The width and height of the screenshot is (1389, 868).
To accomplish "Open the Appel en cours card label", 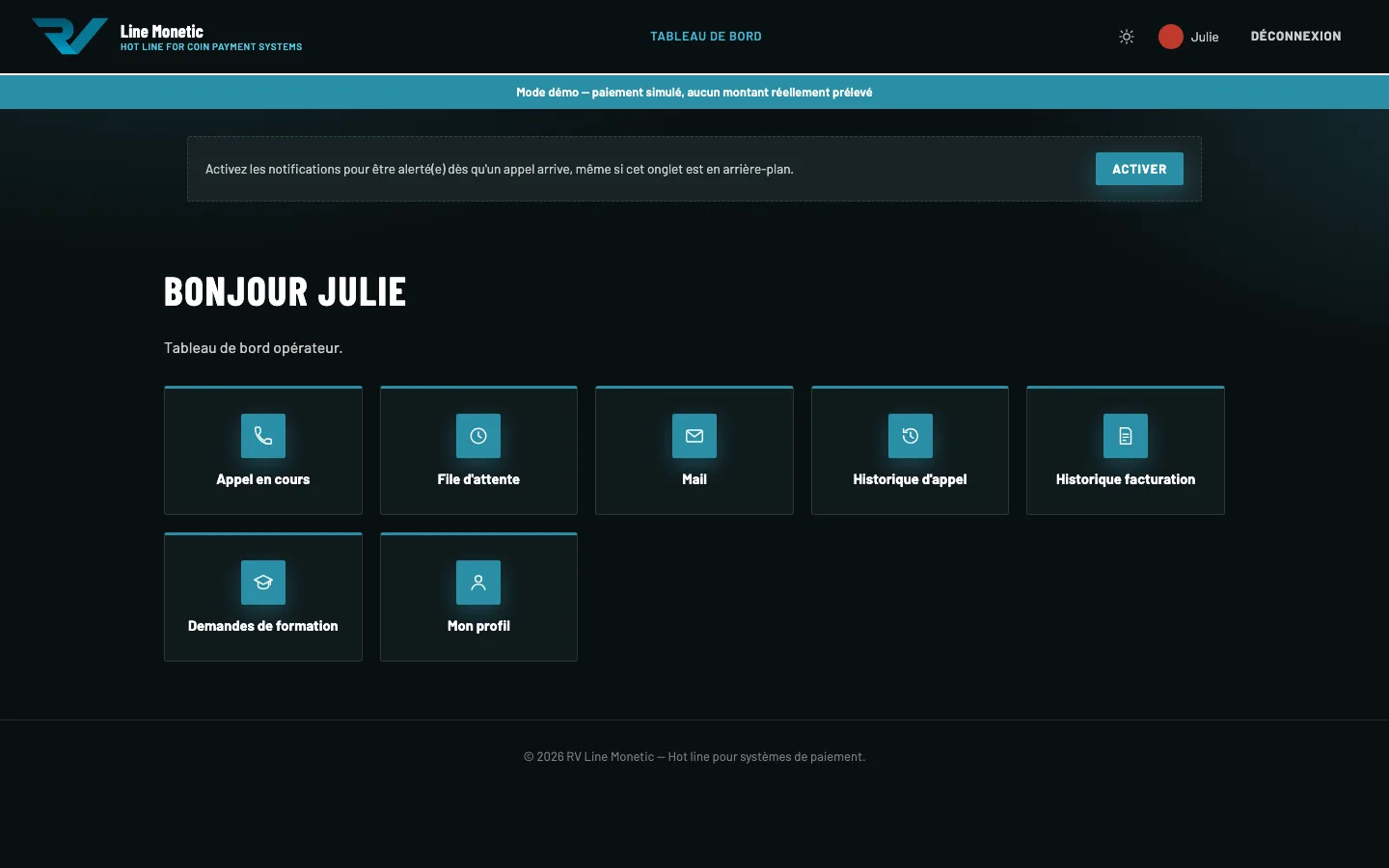I will [x=263, y=479].
